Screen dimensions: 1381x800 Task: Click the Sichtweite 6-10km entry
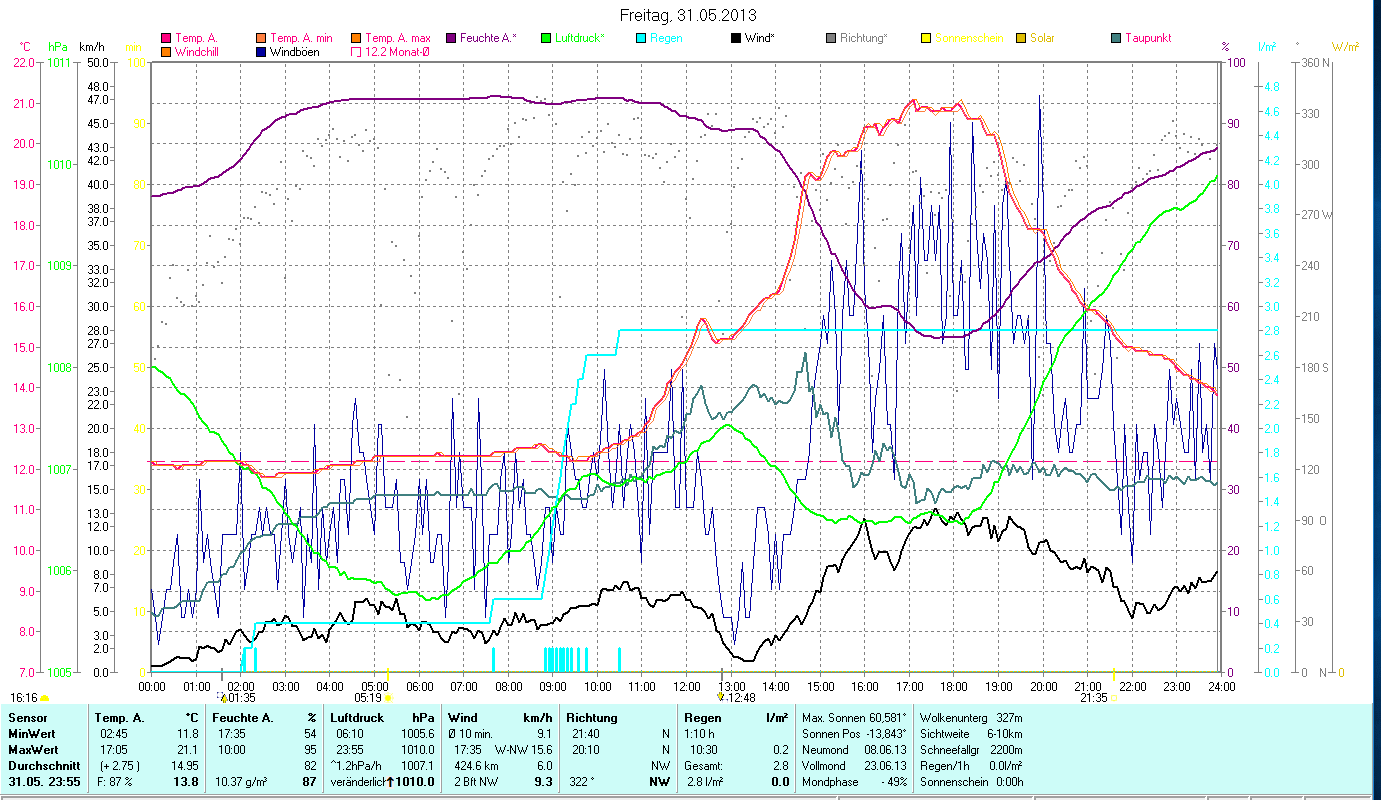(970, 733)
